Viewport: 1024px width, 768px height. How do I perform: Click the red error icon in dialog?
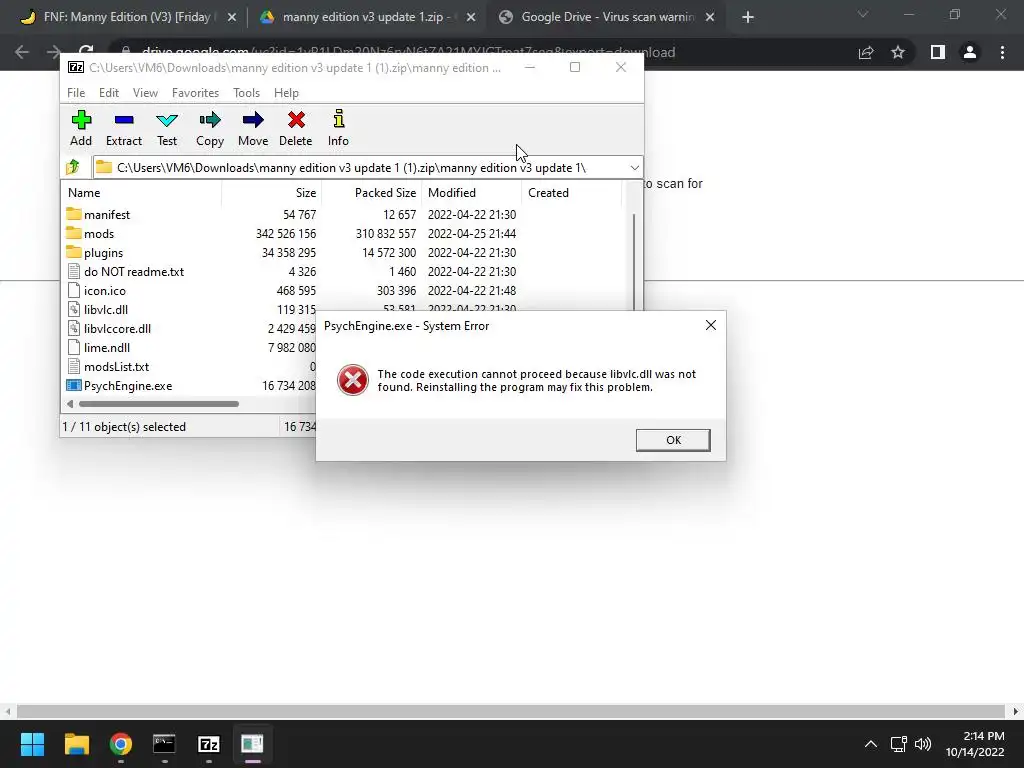353,380
